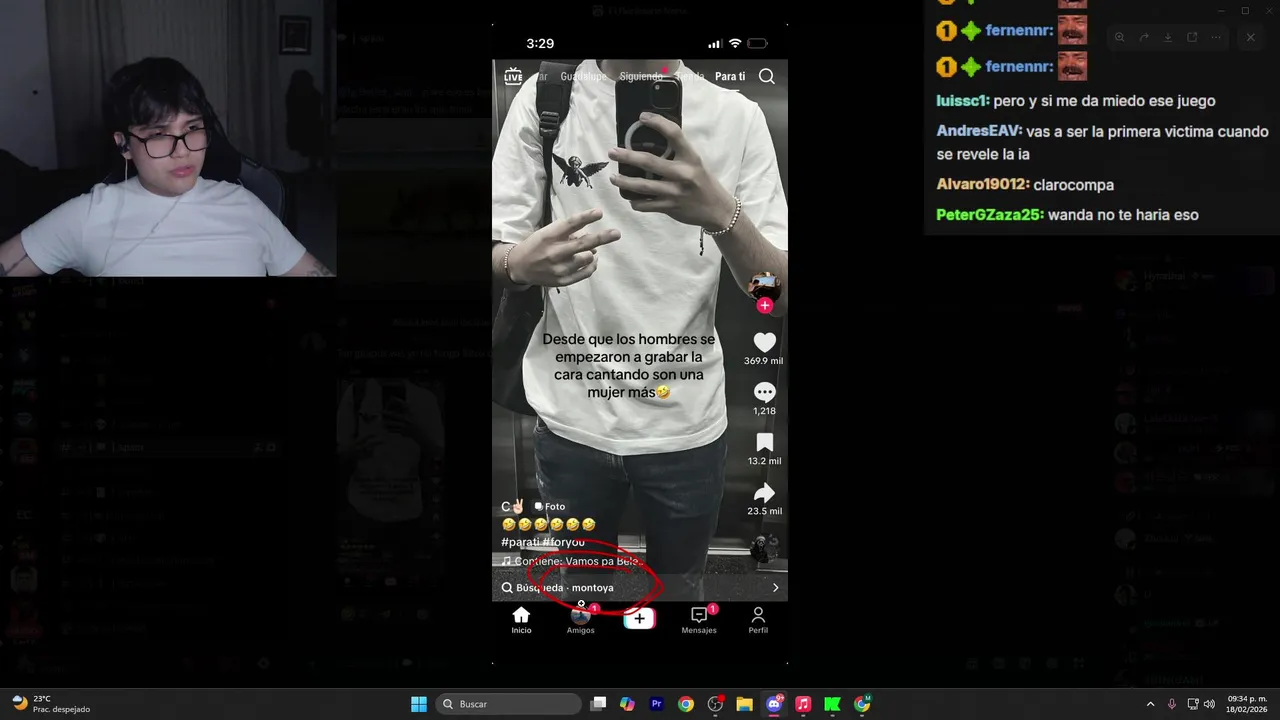Open Premiere Pro from the taskbar
Screen dimensions: 1280x720
click(656, 704)
